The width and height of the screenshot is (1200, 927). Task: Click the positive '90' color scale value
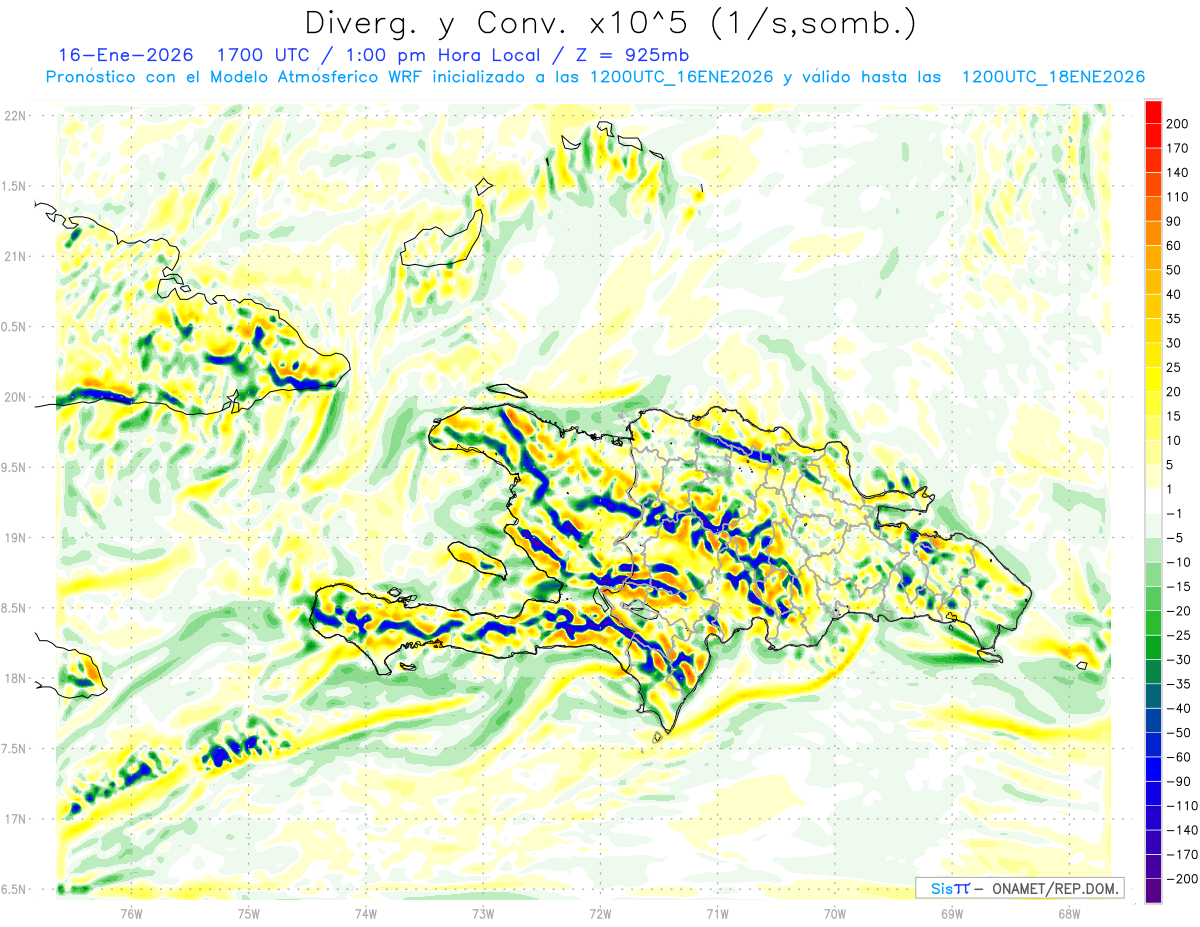click(1174, 221)
